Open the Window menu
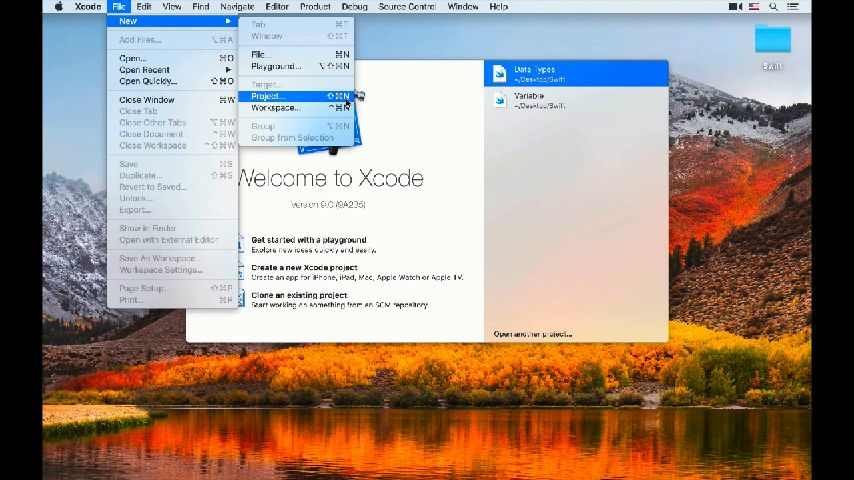 click(x=462, y=7)
